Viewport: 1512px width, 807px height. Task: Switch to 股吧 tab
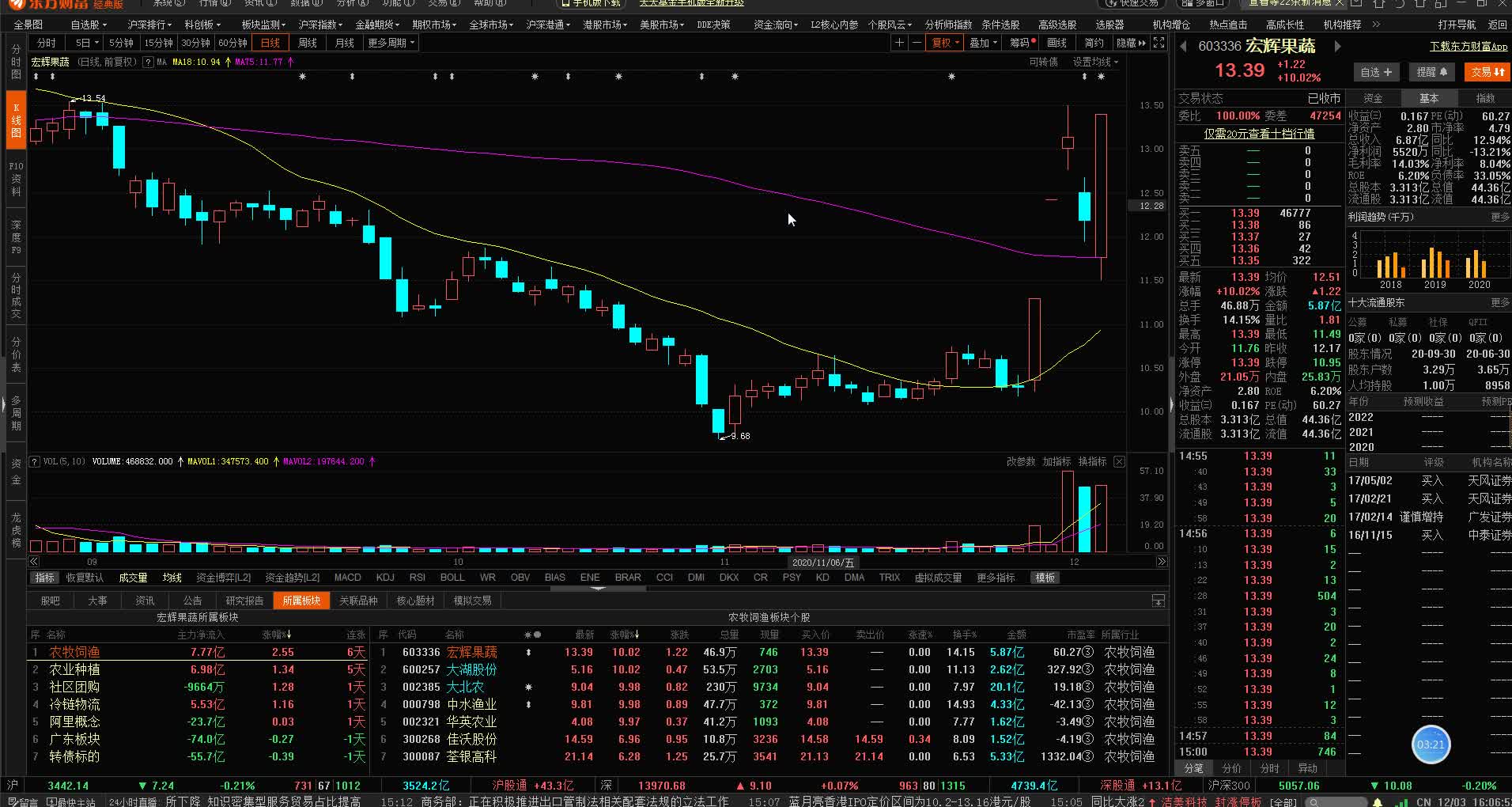tap(50, 601)
